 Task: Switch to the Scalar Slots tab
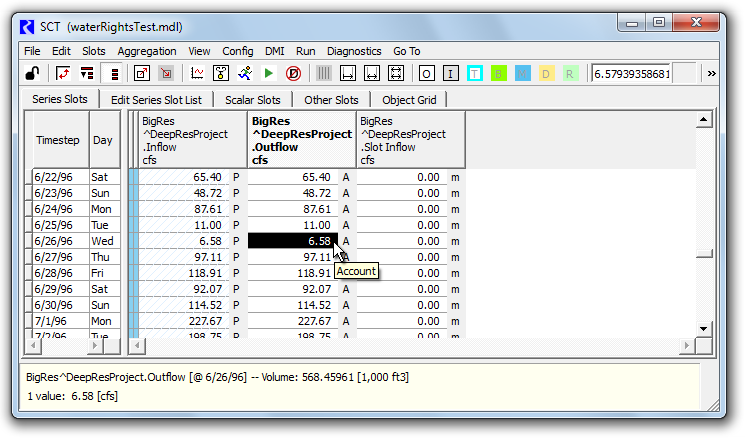[253, 100]
